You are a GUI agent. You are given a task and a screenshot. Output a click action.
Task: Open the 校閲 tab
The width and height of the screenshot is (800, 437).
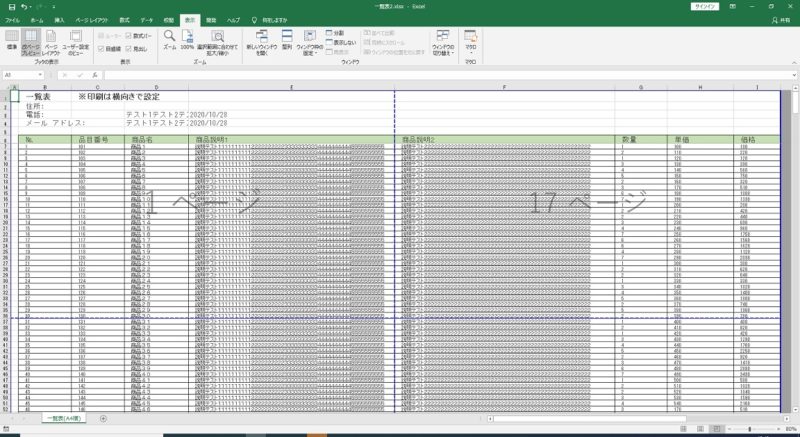[169, 20]
